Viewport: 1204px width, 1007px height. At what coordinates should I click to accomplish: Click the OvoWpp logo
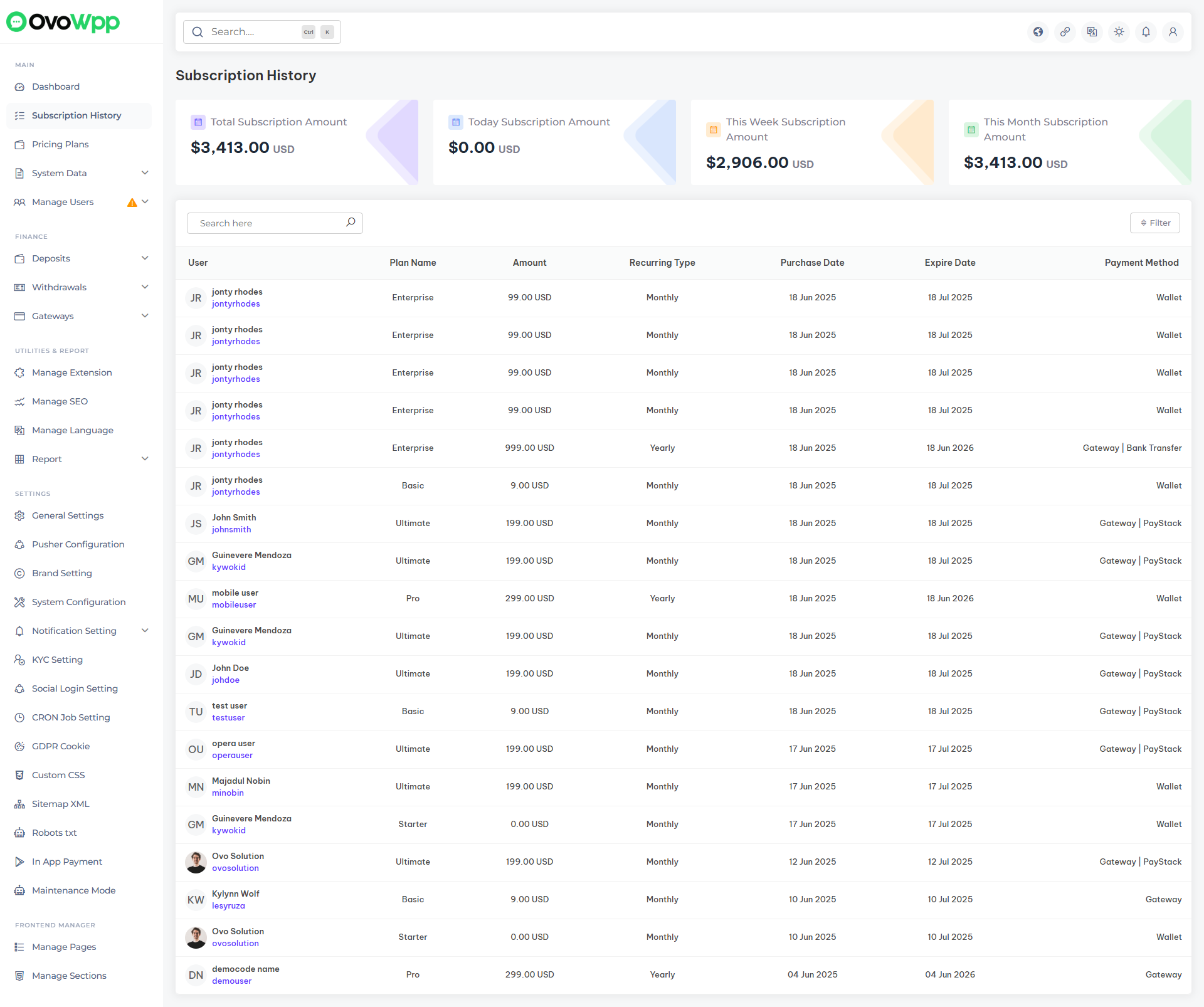(63, 22)
